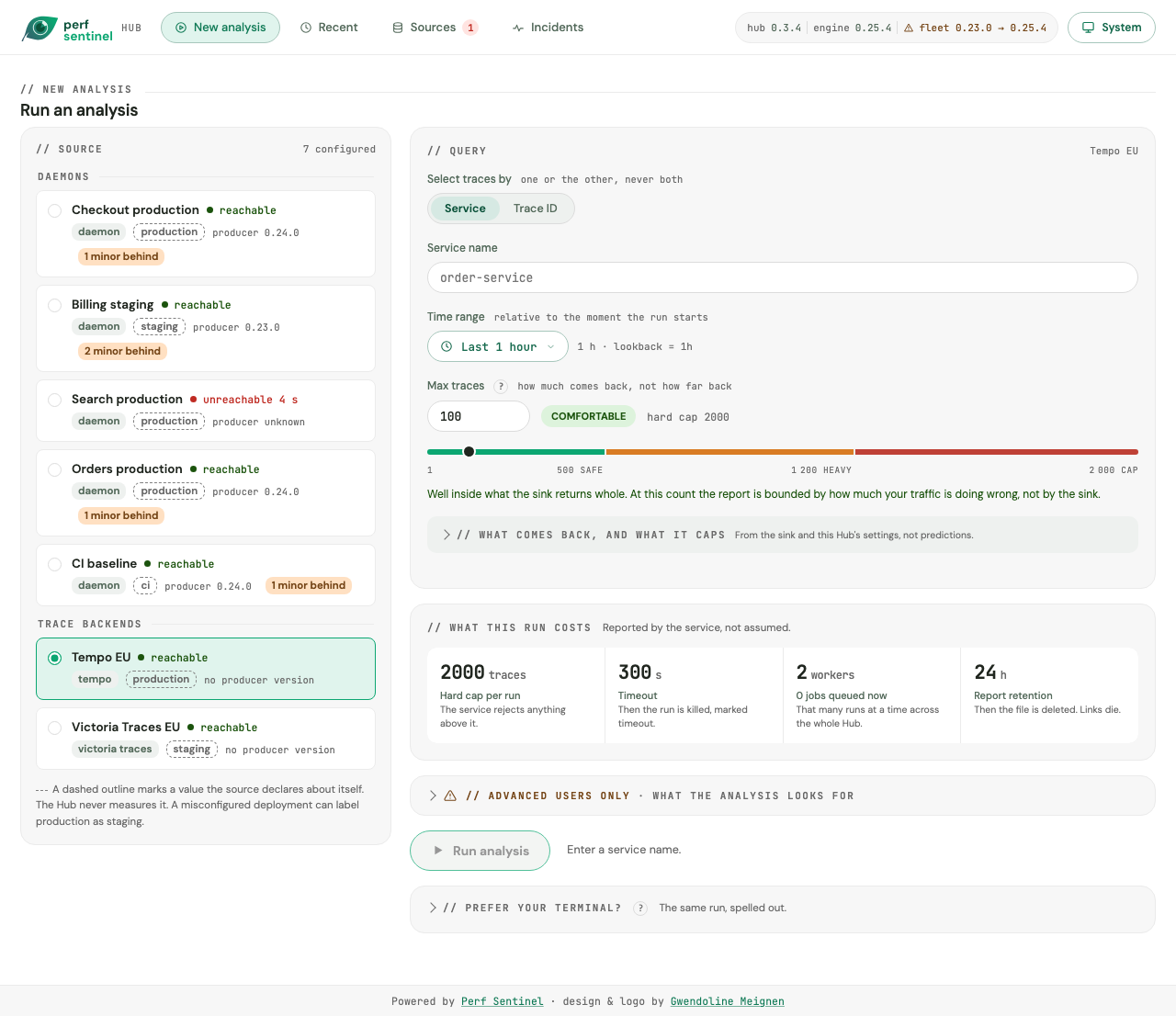Select the Orders production daemon
Viewport: 1176px width, 1016px height.
(x=206, y=492)
